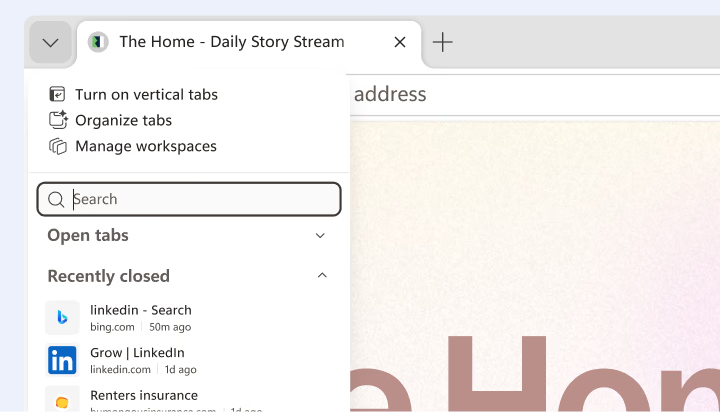
Task: Close The Home - Daily Story Stream tab
Action: pyautogui.click(x=400, y=42)
